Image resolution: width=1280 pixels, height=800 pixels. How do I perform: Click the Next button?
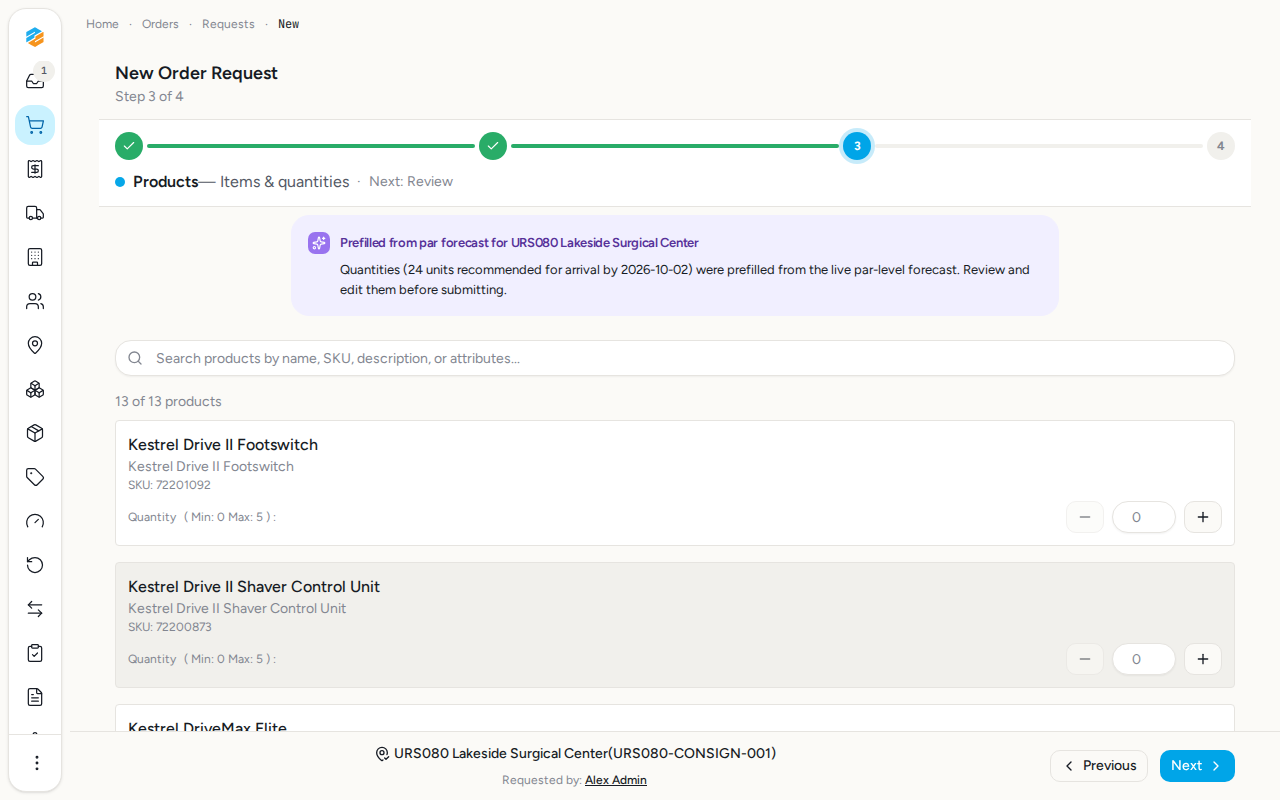tap(1197, 766)
